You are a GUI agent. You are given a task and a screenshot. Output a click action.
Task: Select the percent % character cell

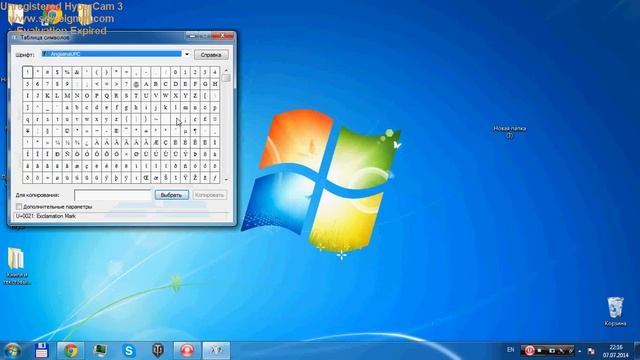click(67, 72)
